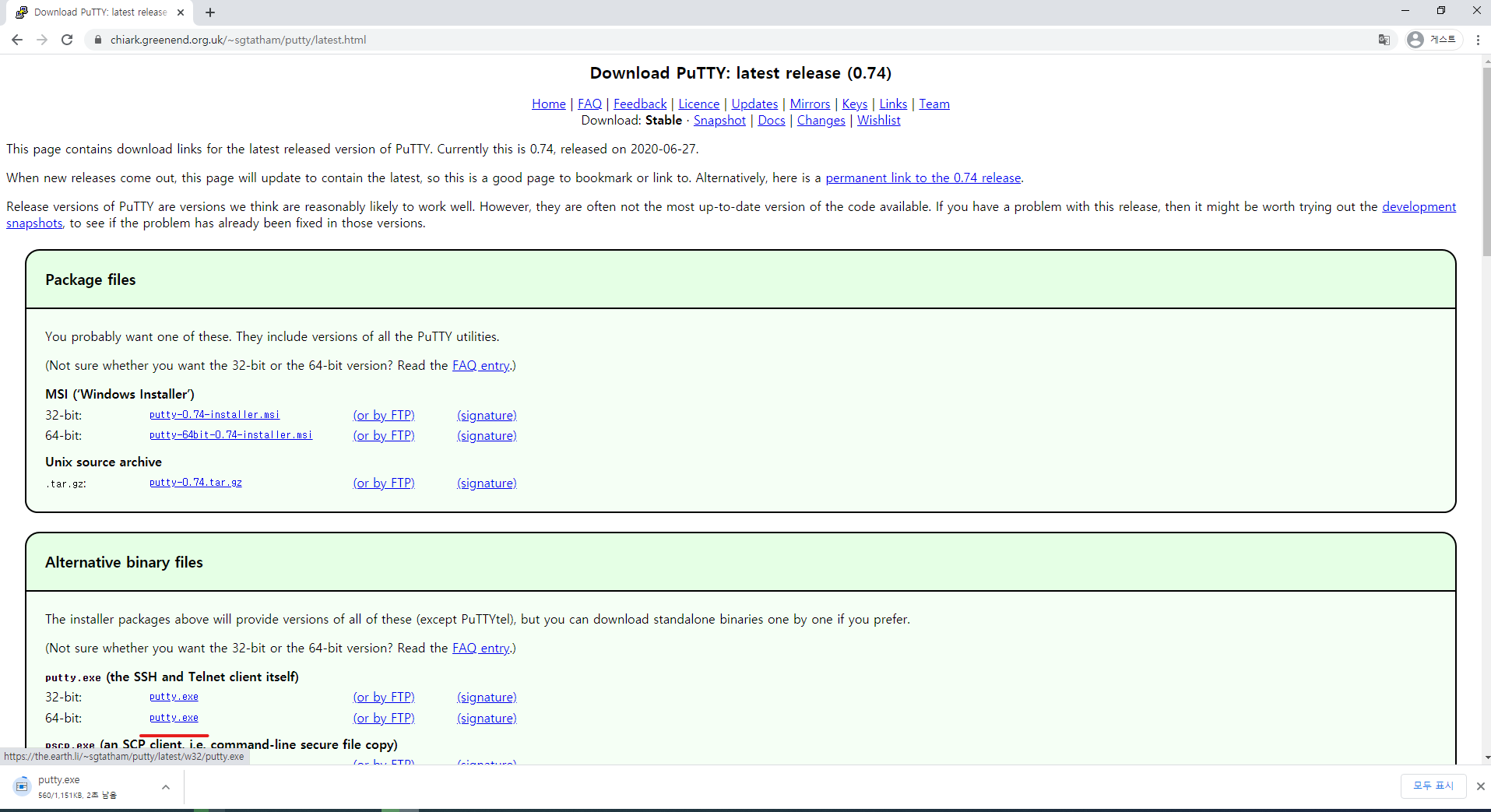1491x812 pixels.
Task: Switch to the Snapshot download page
Action: pyautogui.click(x=719, y=120)
